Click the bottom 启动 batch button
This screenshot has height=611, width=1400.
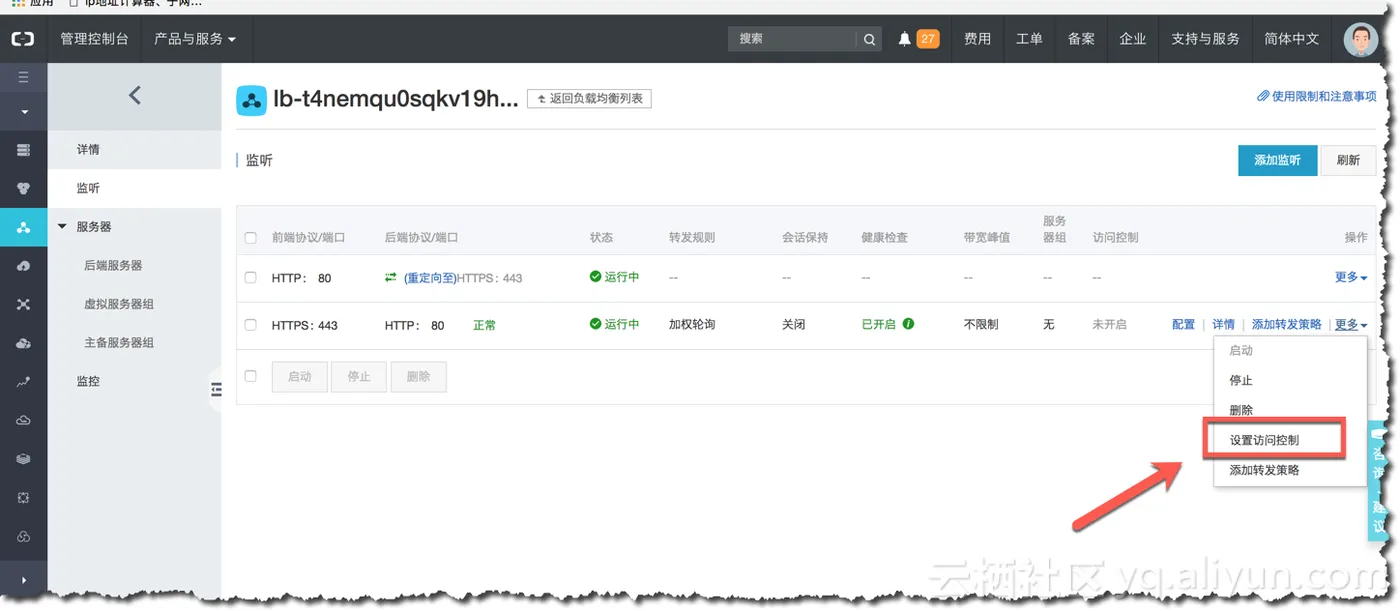[299, 377]
